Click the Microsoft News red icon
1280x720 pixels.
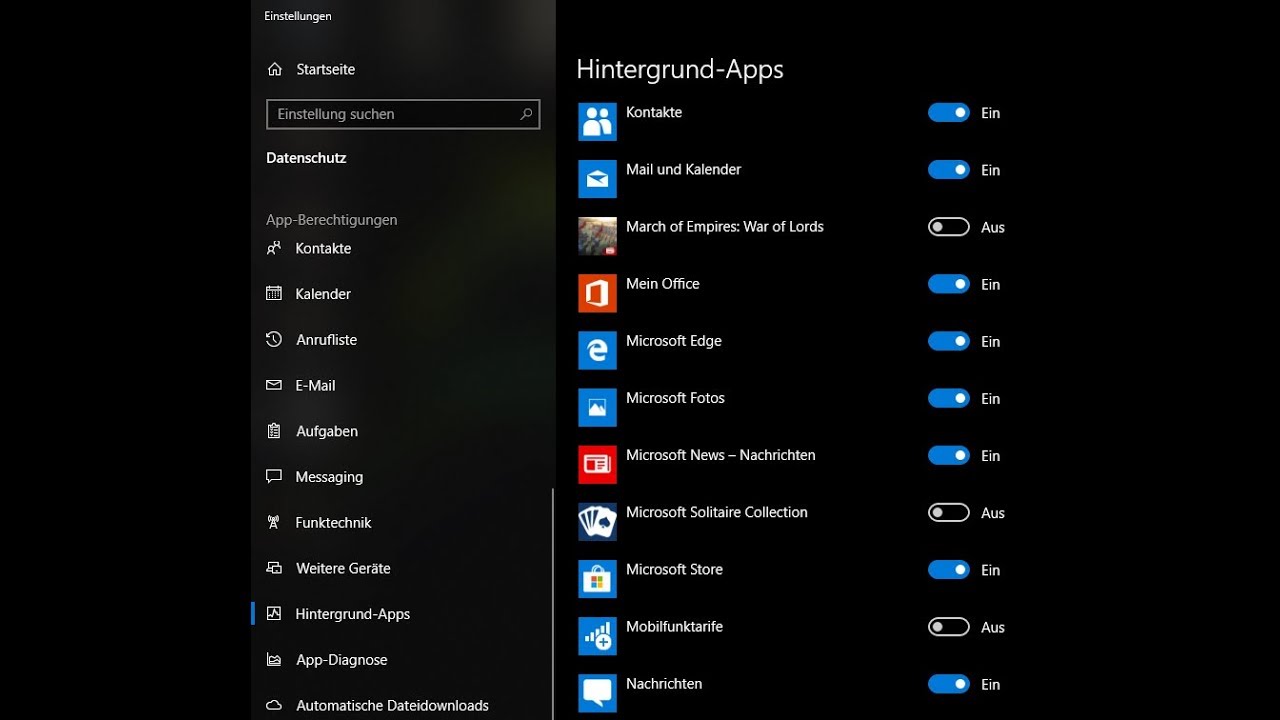597,464
